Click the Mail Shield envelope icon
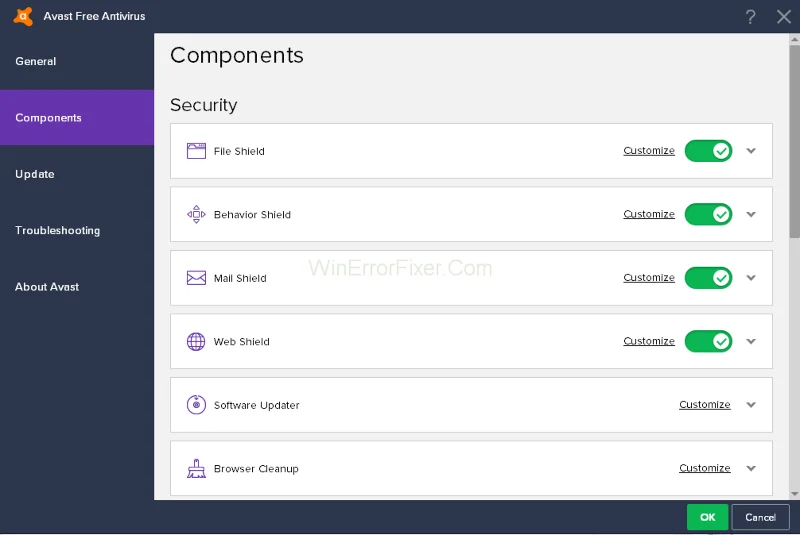Image resolution: width=800 pixels, height=535 pixels. coord(196,278)
